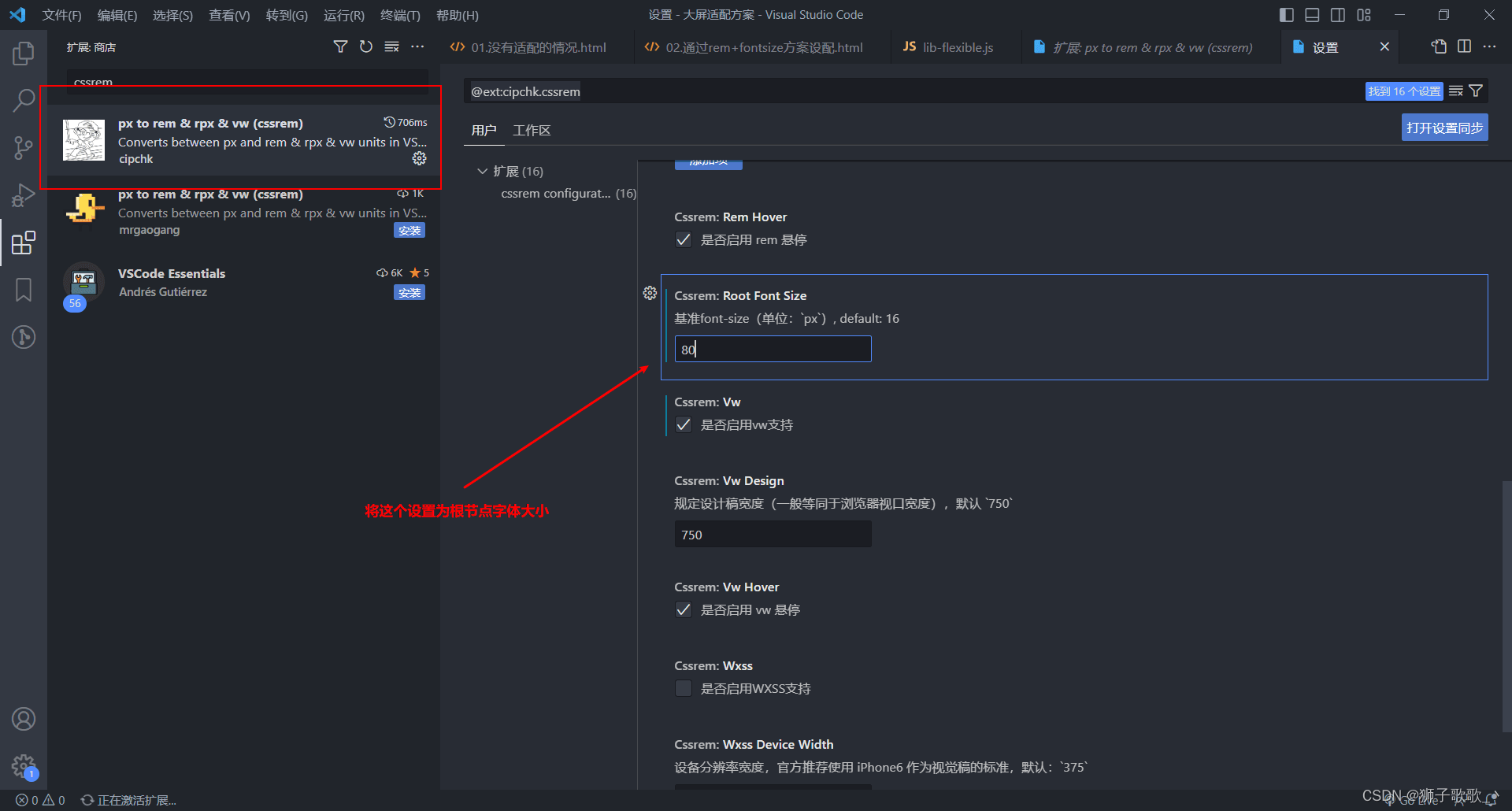Filter extensions with the funnel icon
This screenshot has height=811, width=1512.
(340, 46)
